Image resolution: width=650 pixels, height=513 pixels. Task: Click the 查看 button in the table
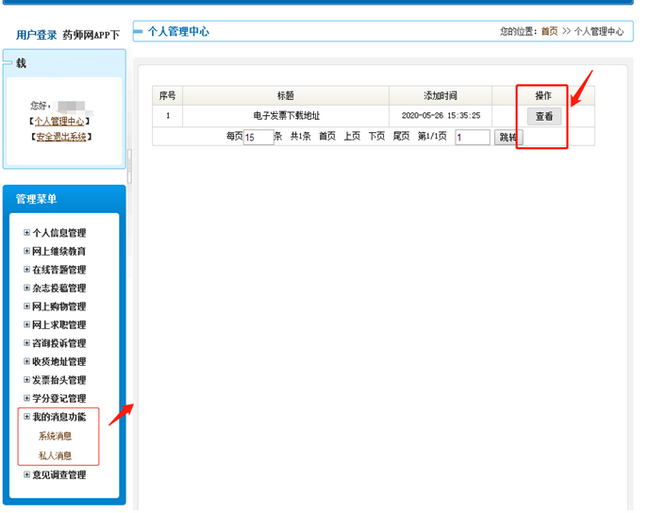544,116
